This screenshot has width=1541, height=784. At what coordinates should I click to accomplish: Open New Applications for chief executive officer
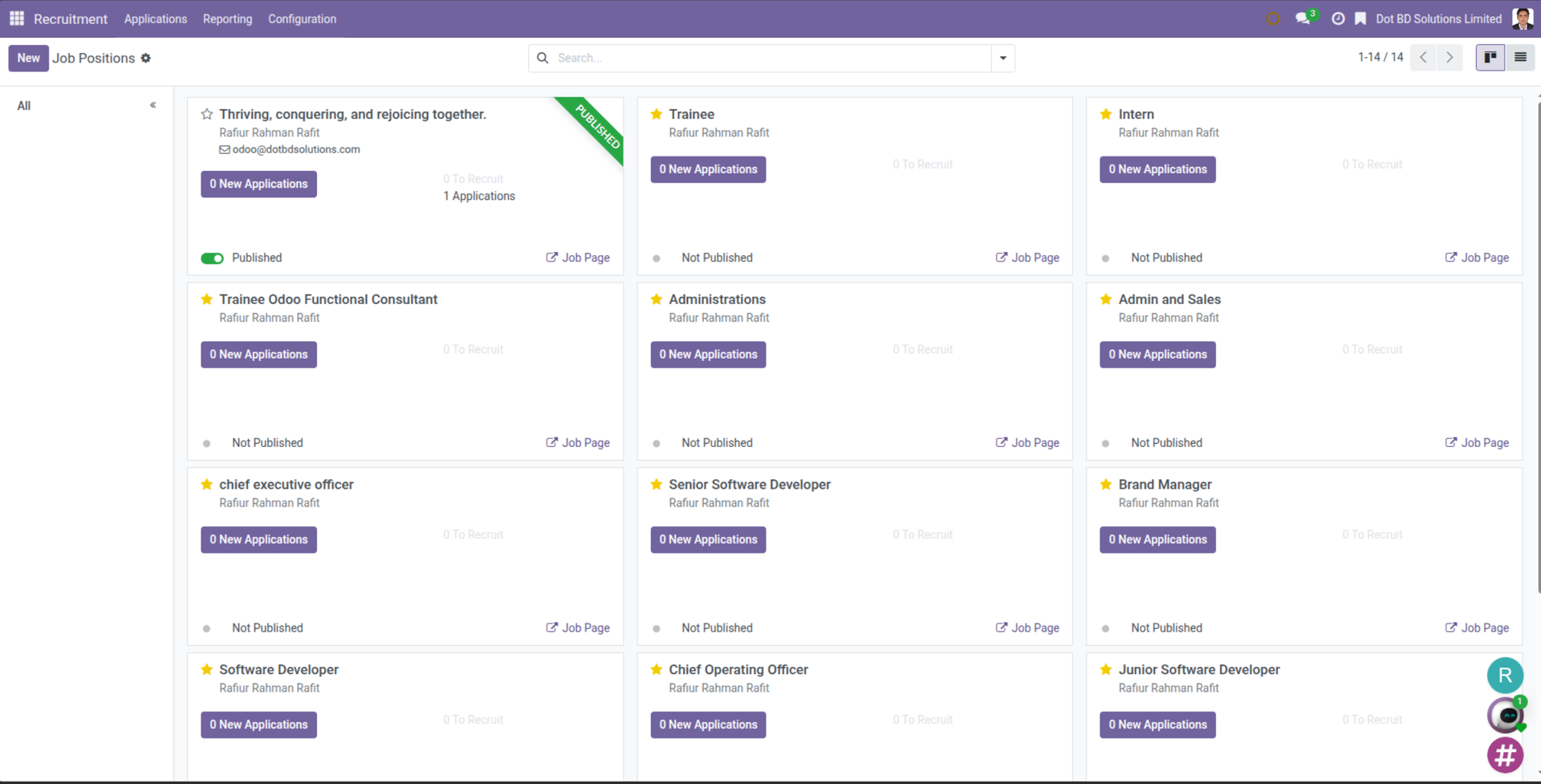click(258, 539)
